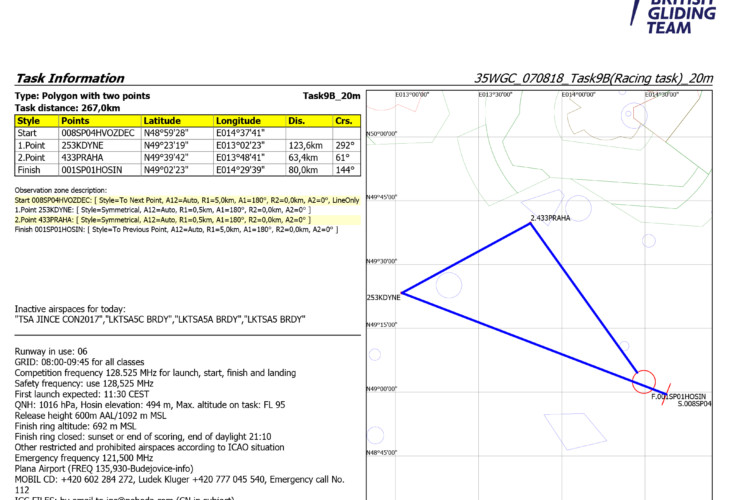730x500 pixels.
Task: Click the British Gliding Team logo
Action: (681, 15)
